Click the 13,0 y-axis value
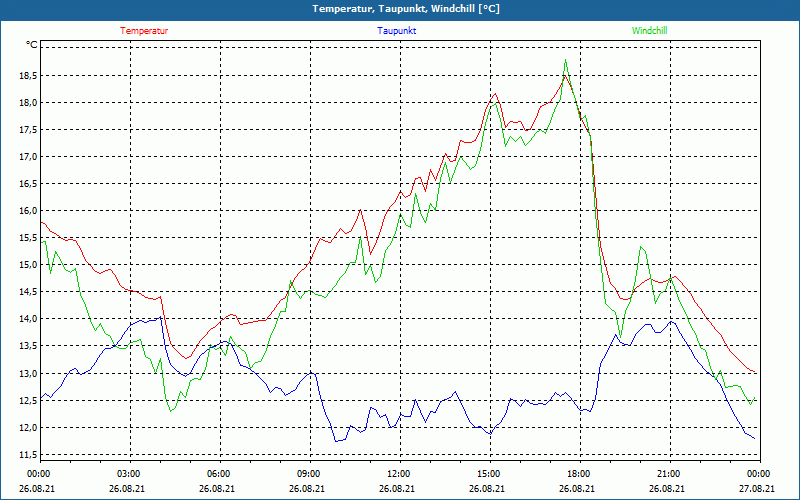Screen dimensions: 800x500 [29, 373]
